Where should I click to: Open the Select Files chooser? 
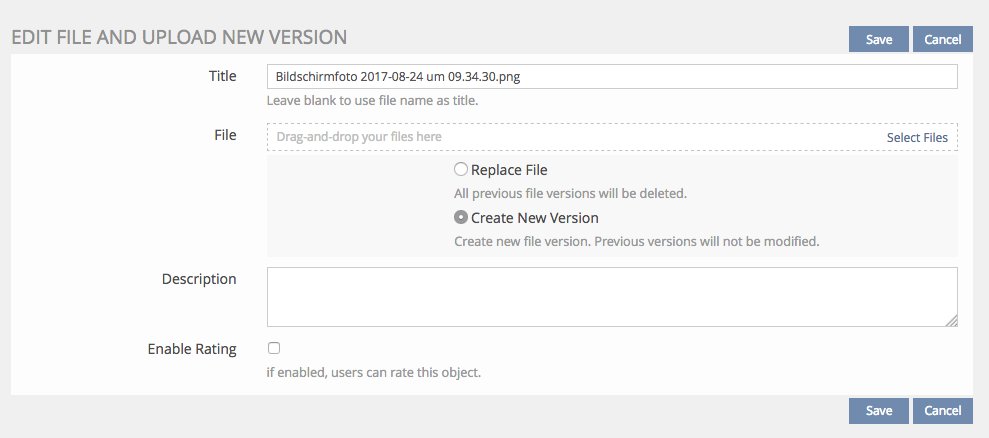tap(916, 137)
